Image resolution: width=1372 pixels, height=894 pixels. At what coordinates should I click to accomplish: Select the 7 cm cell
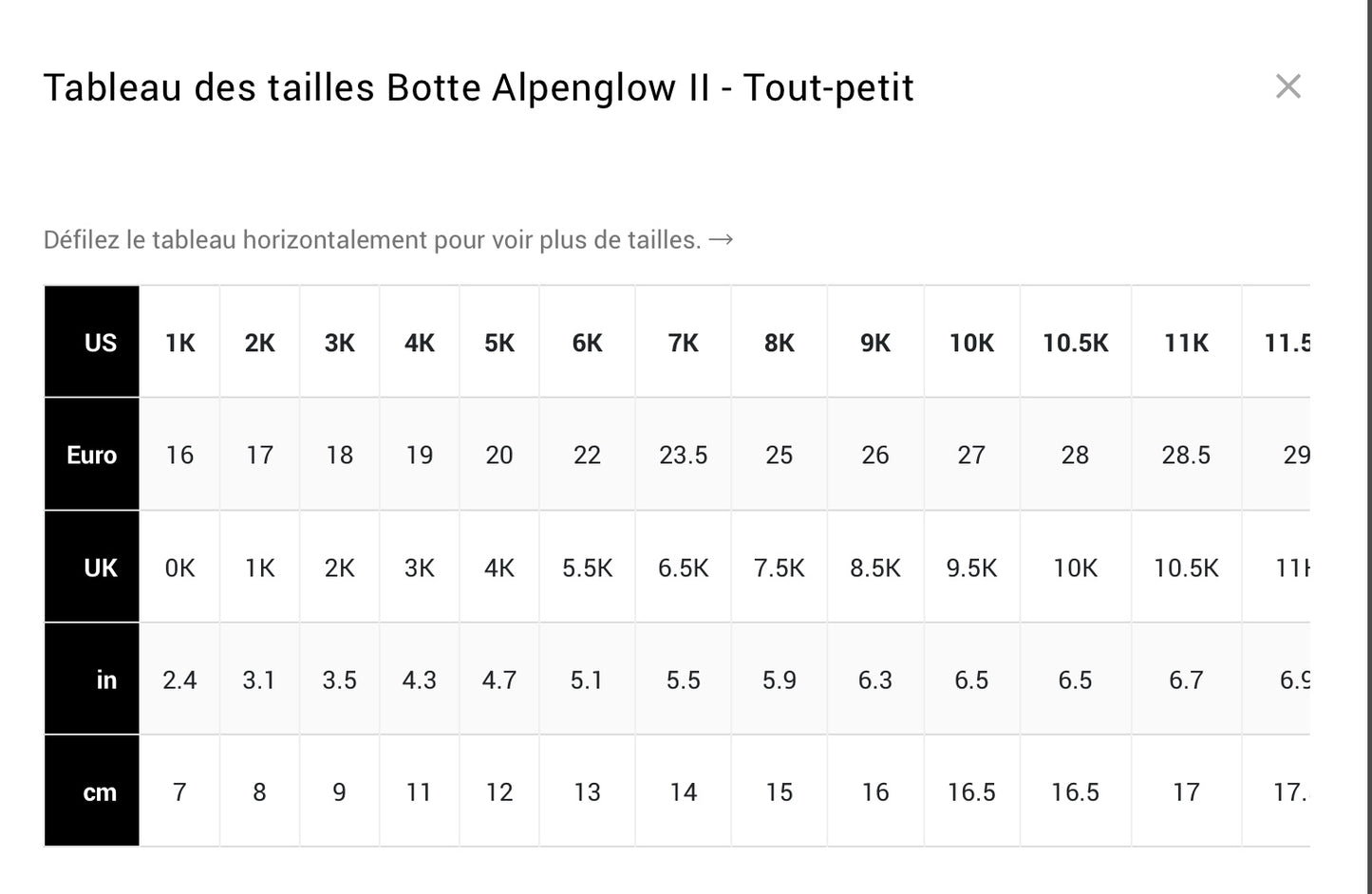coord(179,792)
